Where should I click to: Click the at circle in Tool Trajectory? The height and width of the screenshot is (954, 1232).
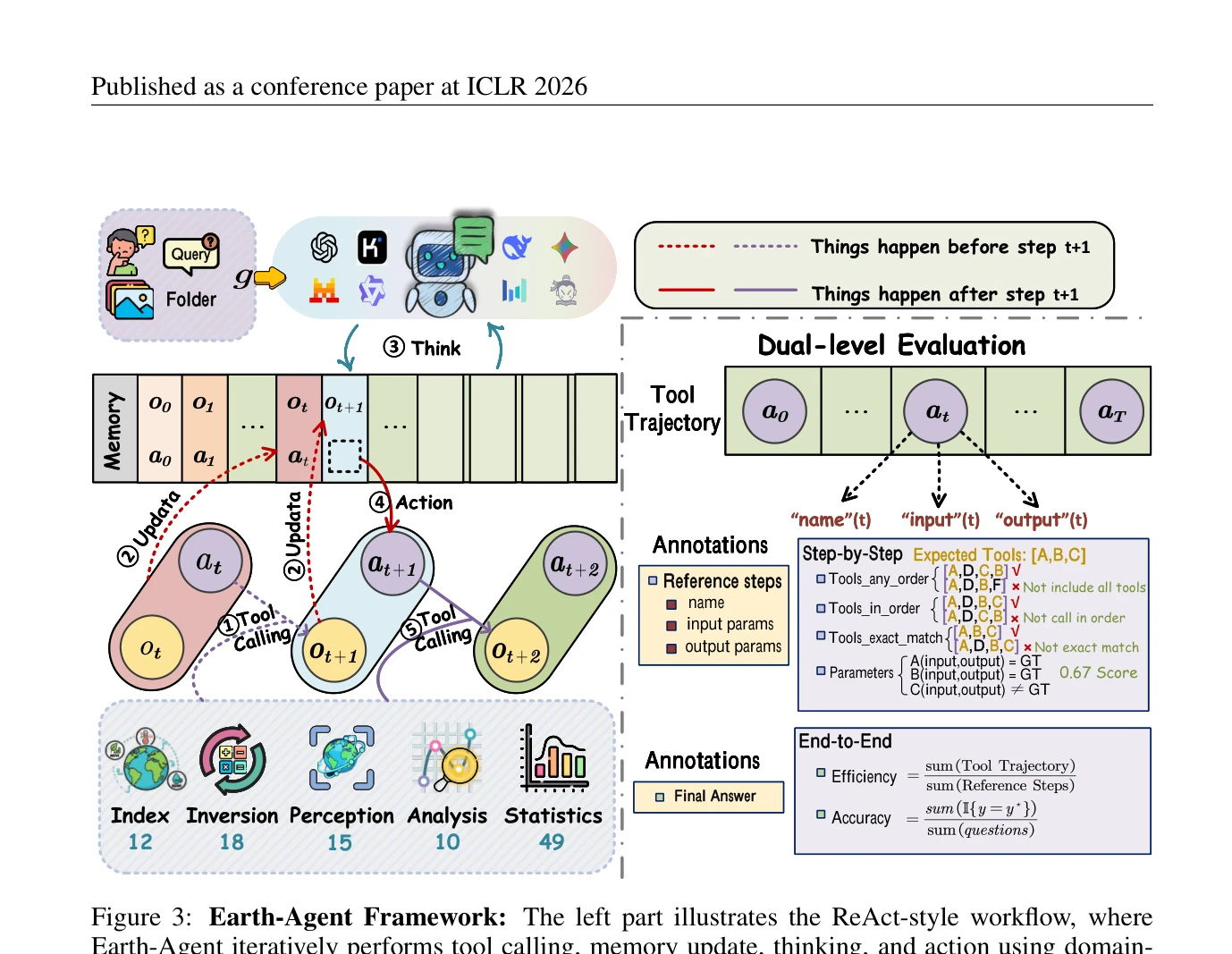click(x=936, y=411)
